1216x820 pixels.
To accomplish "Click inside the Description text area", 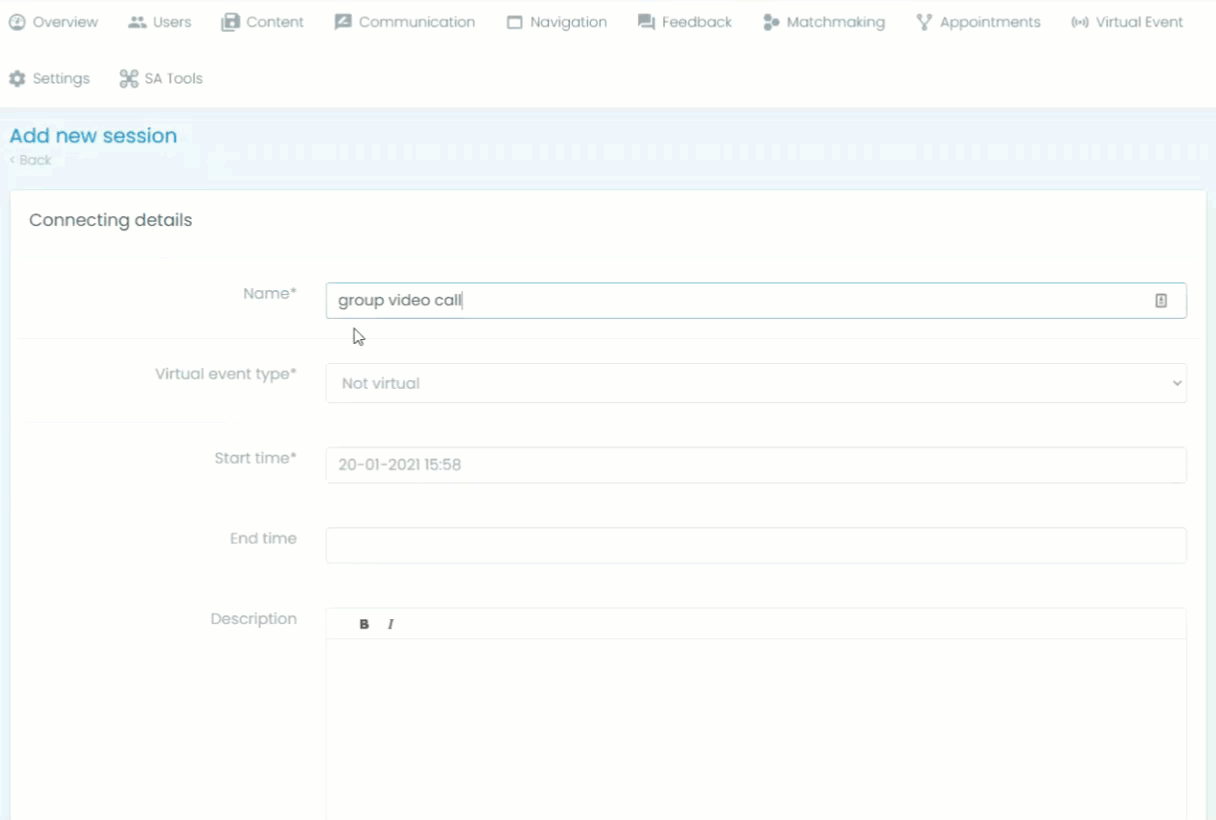I will coord(755,730).
